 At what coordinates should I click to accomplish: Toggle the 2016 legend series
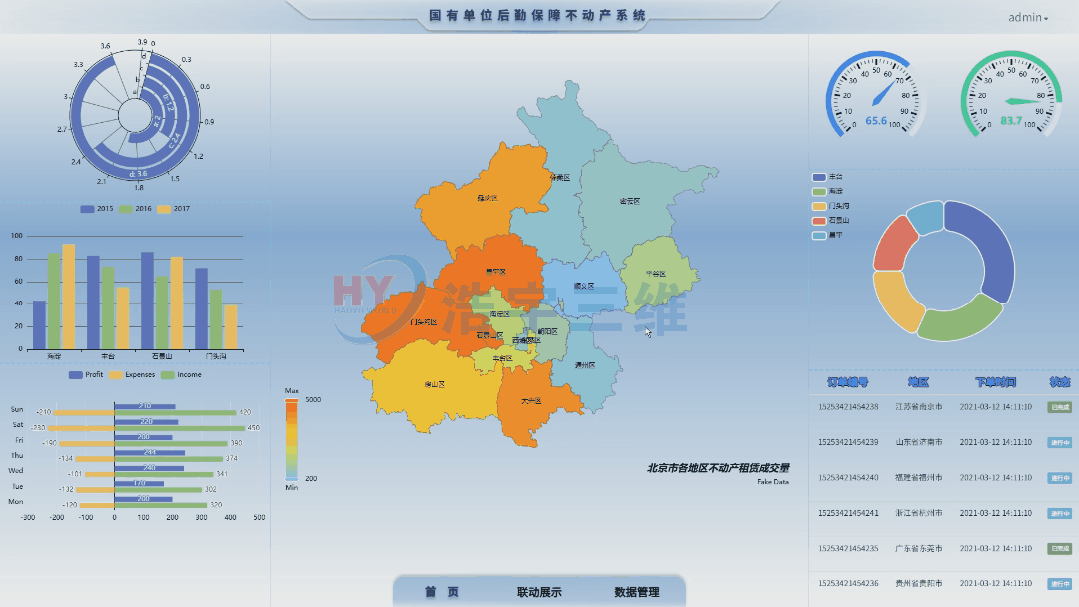pos(135,209)
